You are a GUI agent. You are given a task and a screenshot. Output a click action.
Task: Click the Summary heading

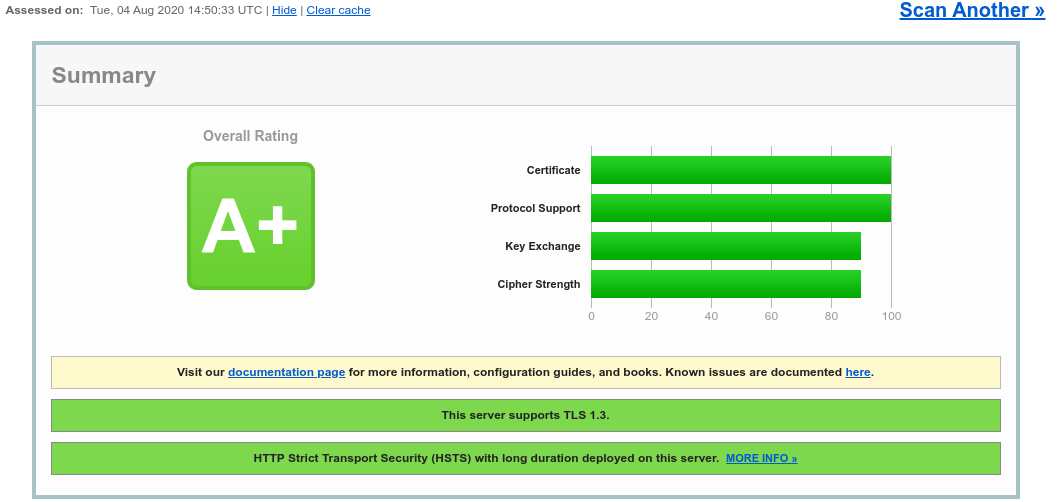tap(104, 75)
